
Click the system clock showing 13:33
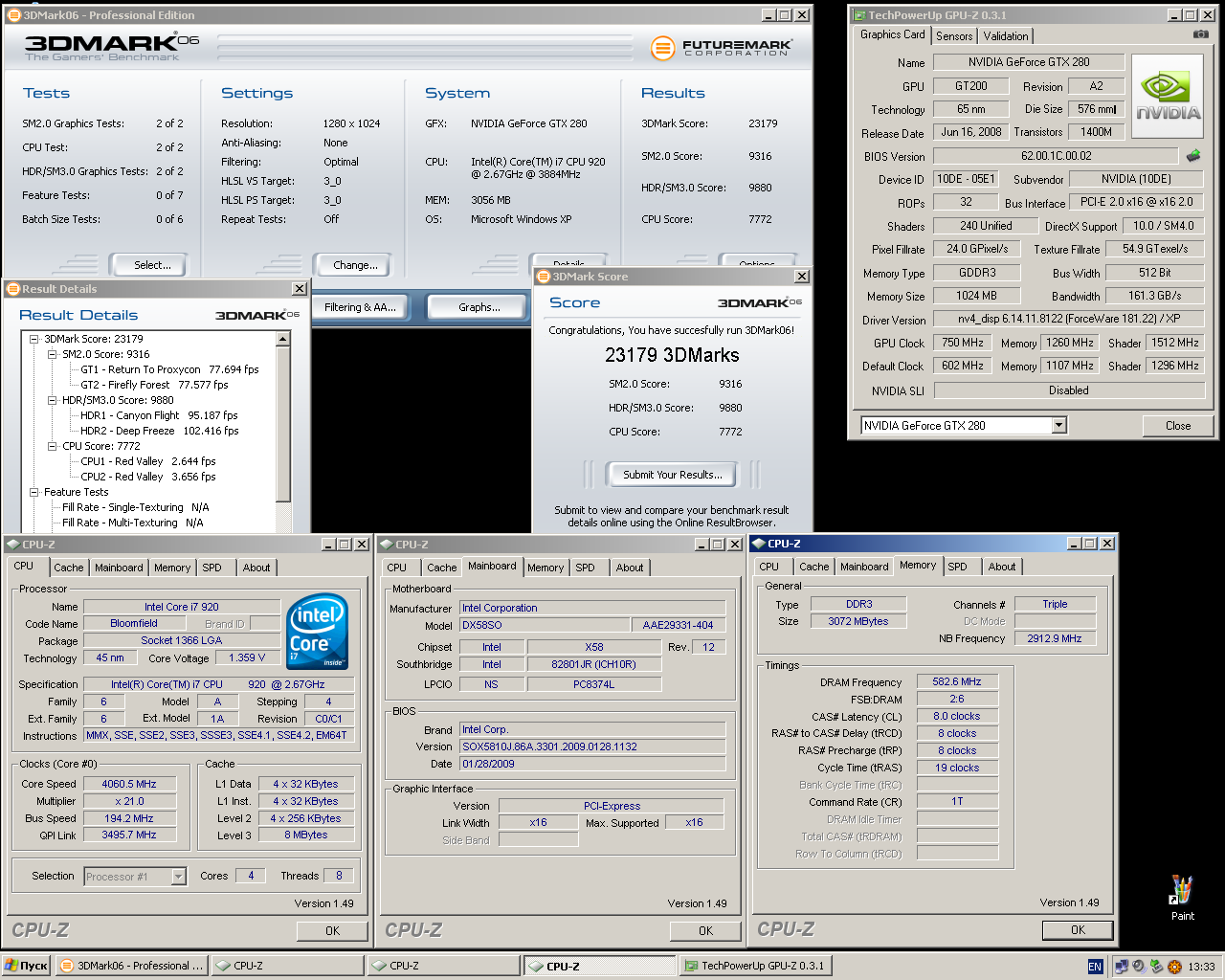coord(1201,967)
